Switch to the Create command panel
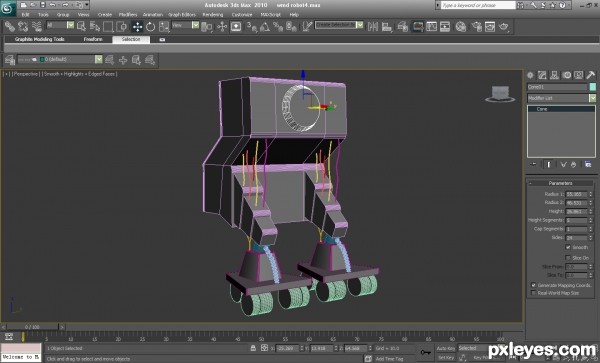Image resolution: width=600 pixels, height=363 pixels. pos(530,75)
